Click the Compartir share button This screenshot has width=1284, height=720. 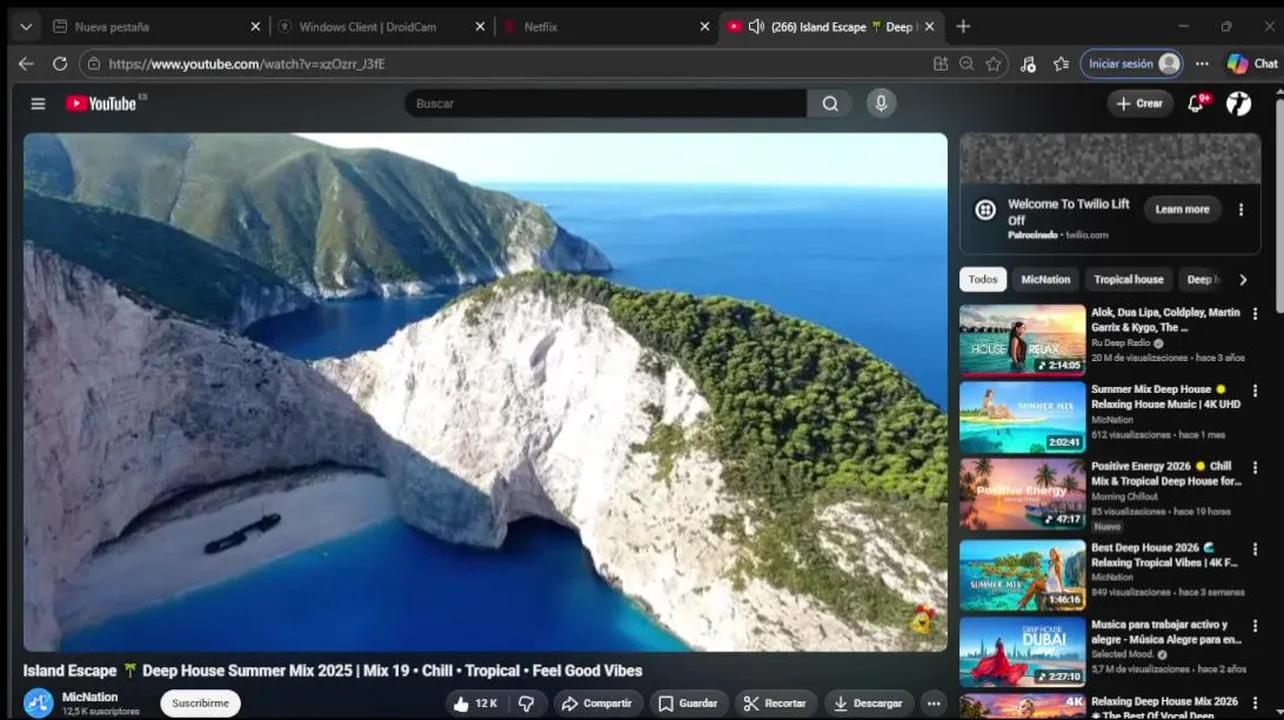tap(597, 703)
